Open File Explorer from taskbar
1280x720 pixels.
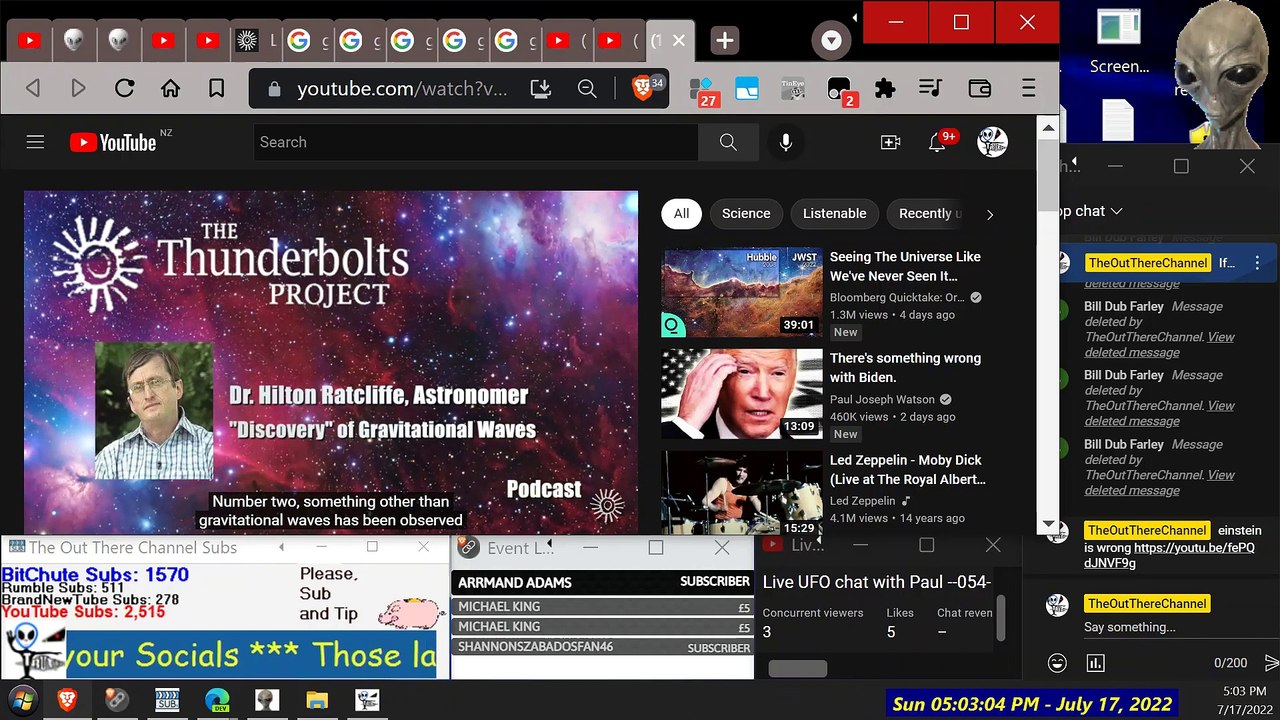317,700
